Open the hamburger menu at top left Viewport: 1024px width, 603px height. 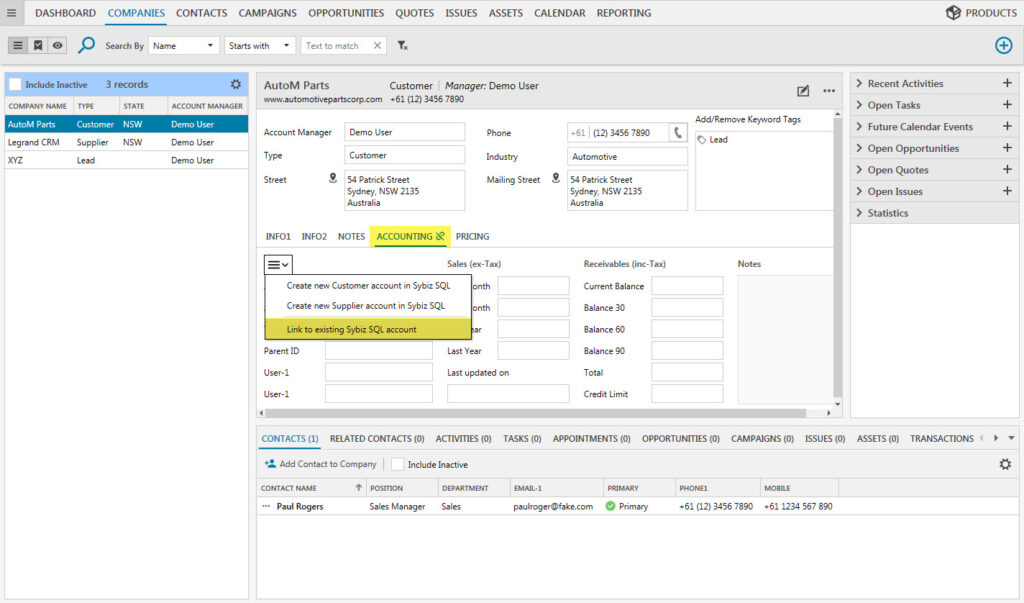click(11, 13)
